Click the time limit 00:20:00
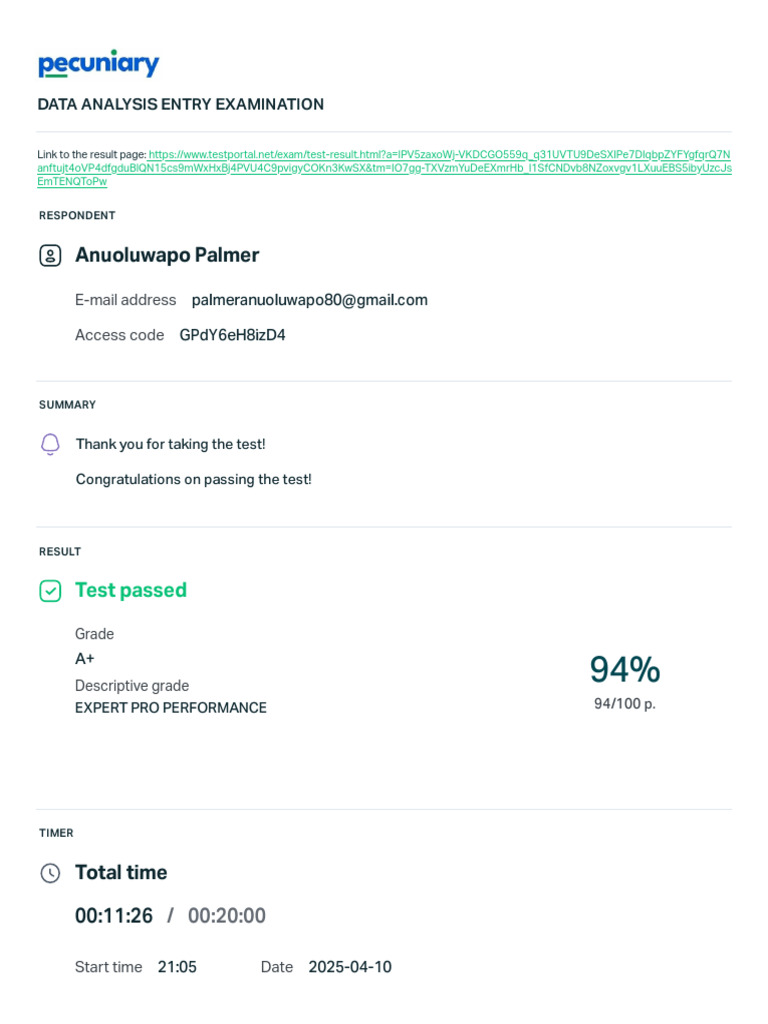The height and width of the screenshot is (1024, 768). [x=227, y=916]
